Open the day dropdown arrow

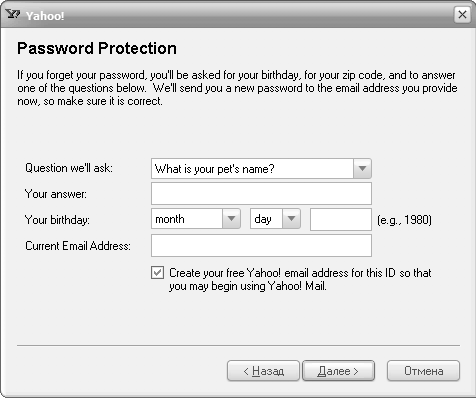(x=291, y=219)
